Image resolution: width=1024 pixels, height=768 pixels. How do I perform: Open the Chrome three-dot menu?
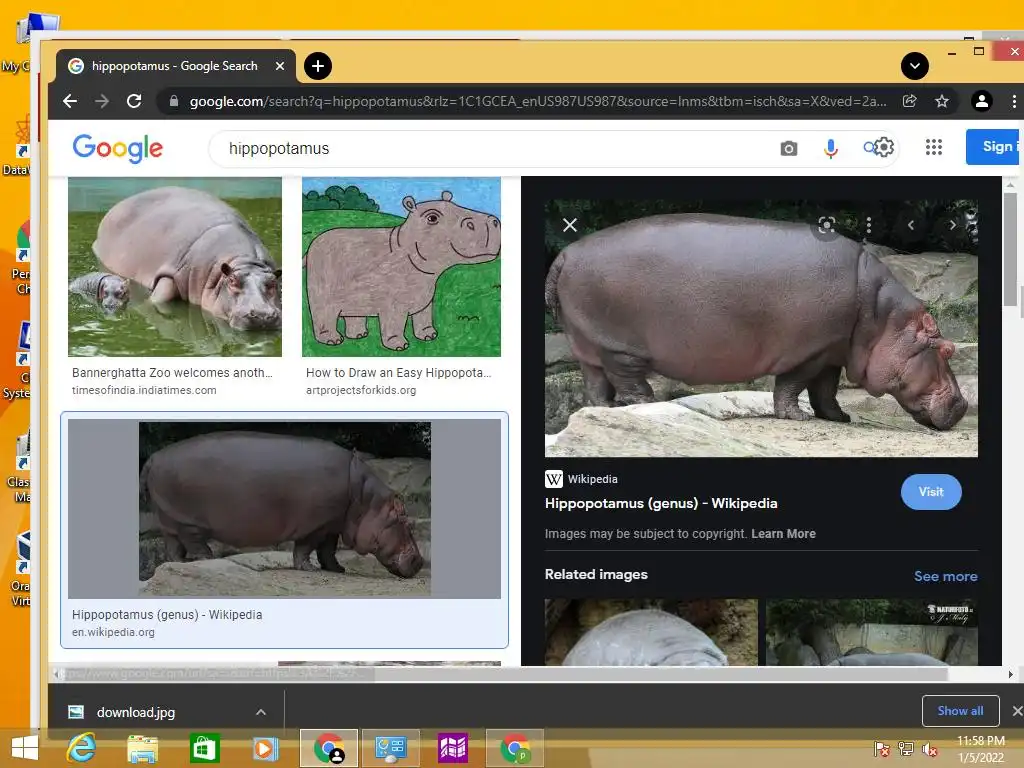coord(1014,101)
